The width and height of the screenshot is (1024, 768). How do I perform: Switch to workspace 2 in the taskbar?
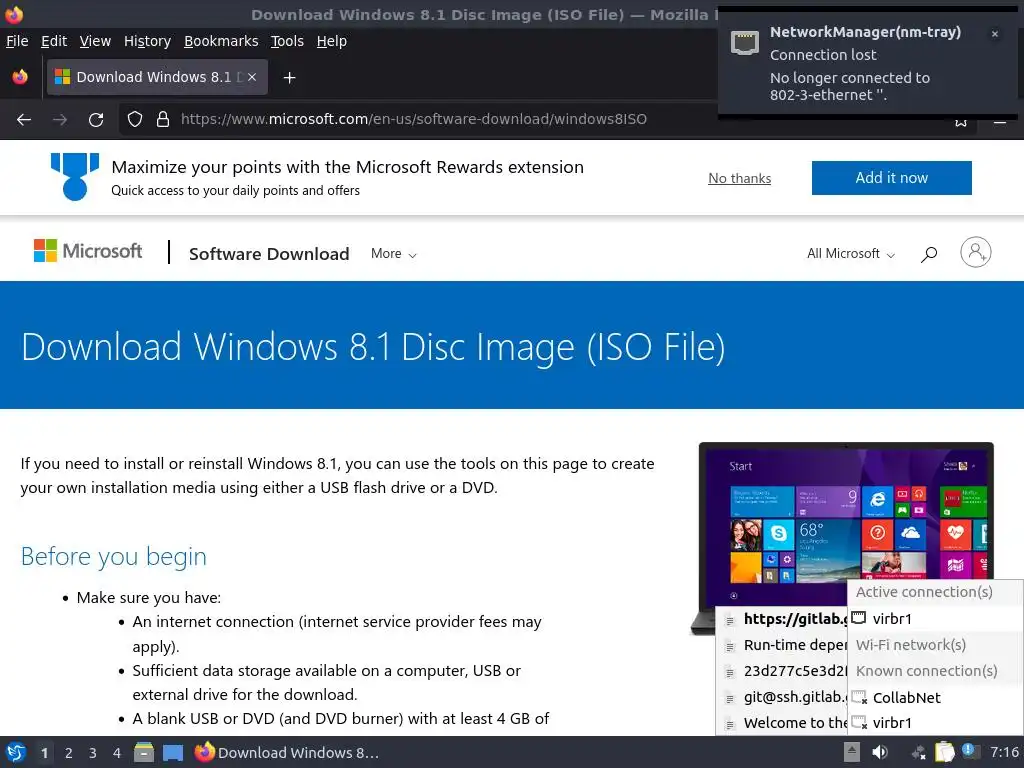(69, 753)
